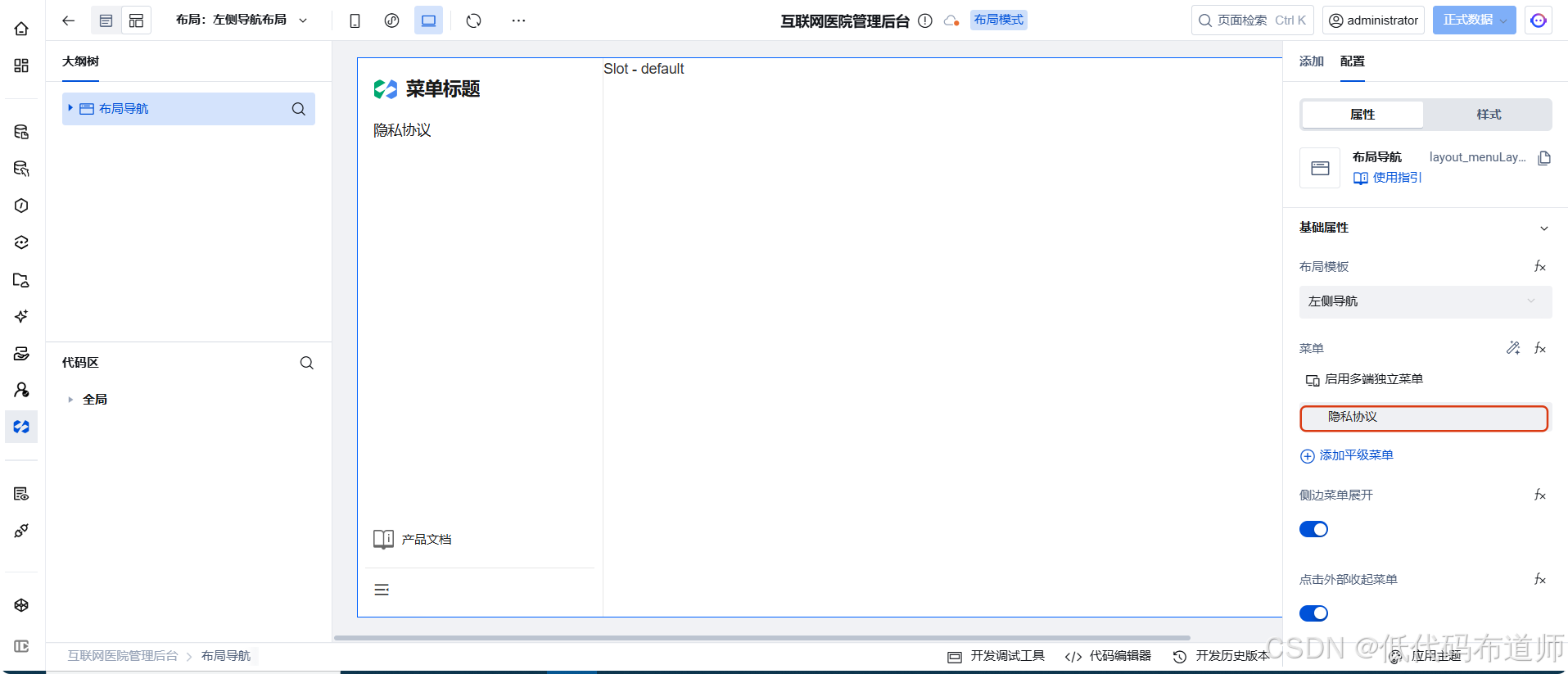Select the 样式 tab
The height and width of the screenshot is (674, 1568).
[1489, 115]
